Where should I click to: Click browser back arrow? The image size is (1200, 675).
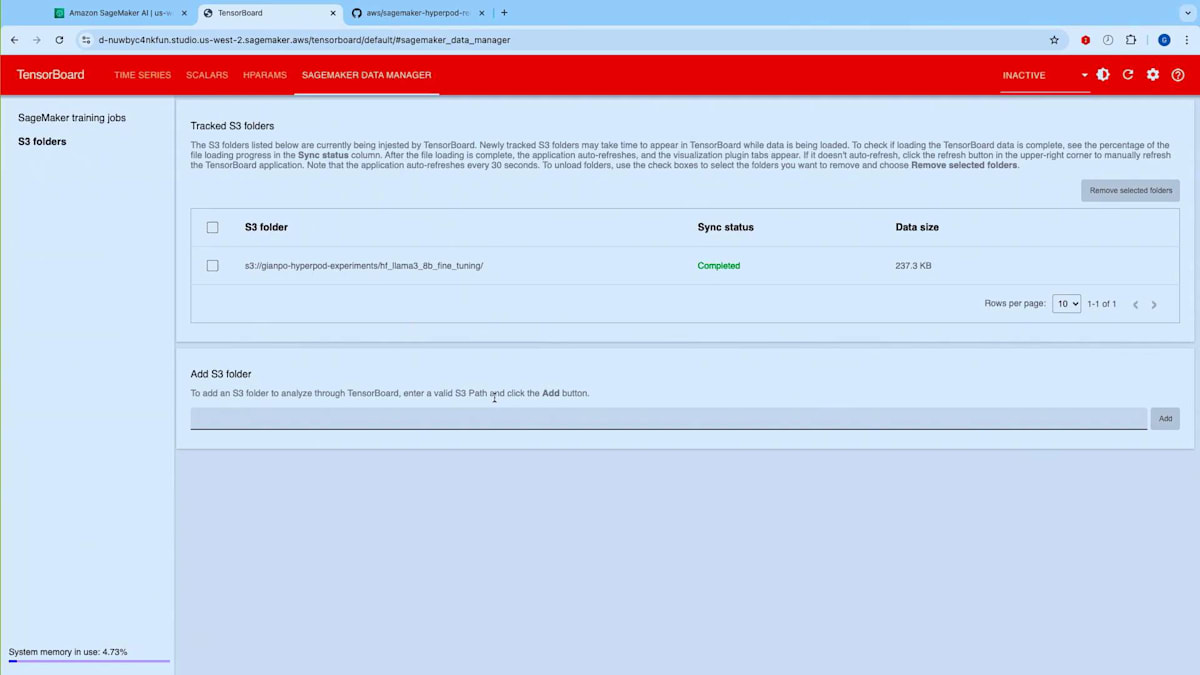[14, 40]
